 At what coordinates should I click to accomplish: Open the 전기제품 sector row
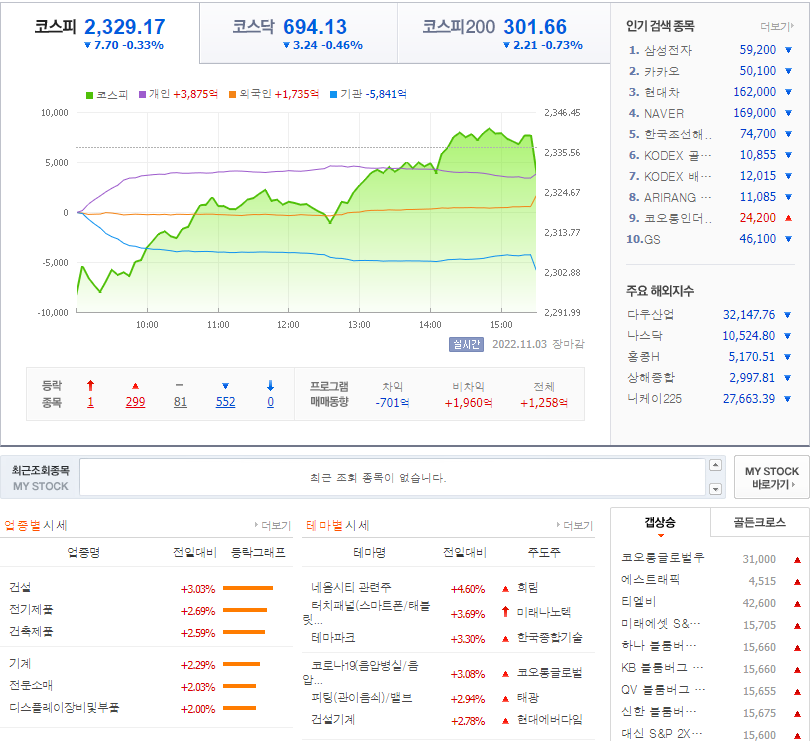pyautogui.click(x=31, y=610)
